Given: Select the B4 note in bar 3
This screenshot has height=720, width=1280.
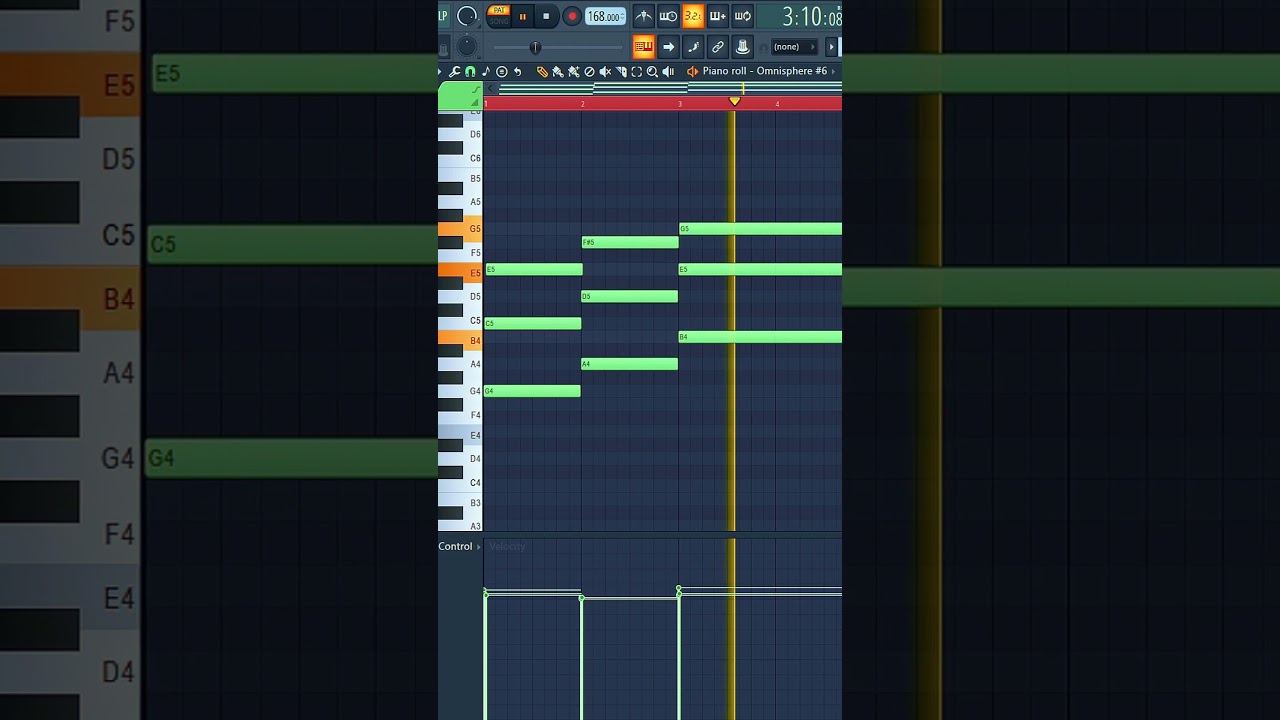Looking at the screenshot, I should [760, 337].
